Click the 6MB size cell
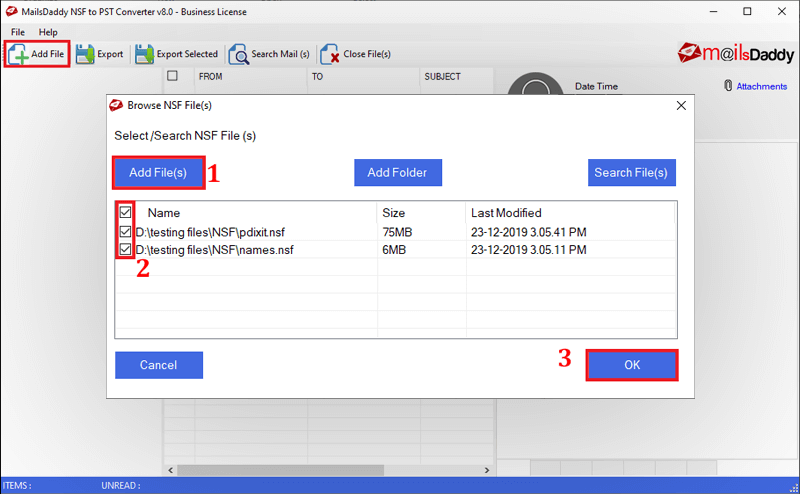The image size is (800, 494). 394,250
